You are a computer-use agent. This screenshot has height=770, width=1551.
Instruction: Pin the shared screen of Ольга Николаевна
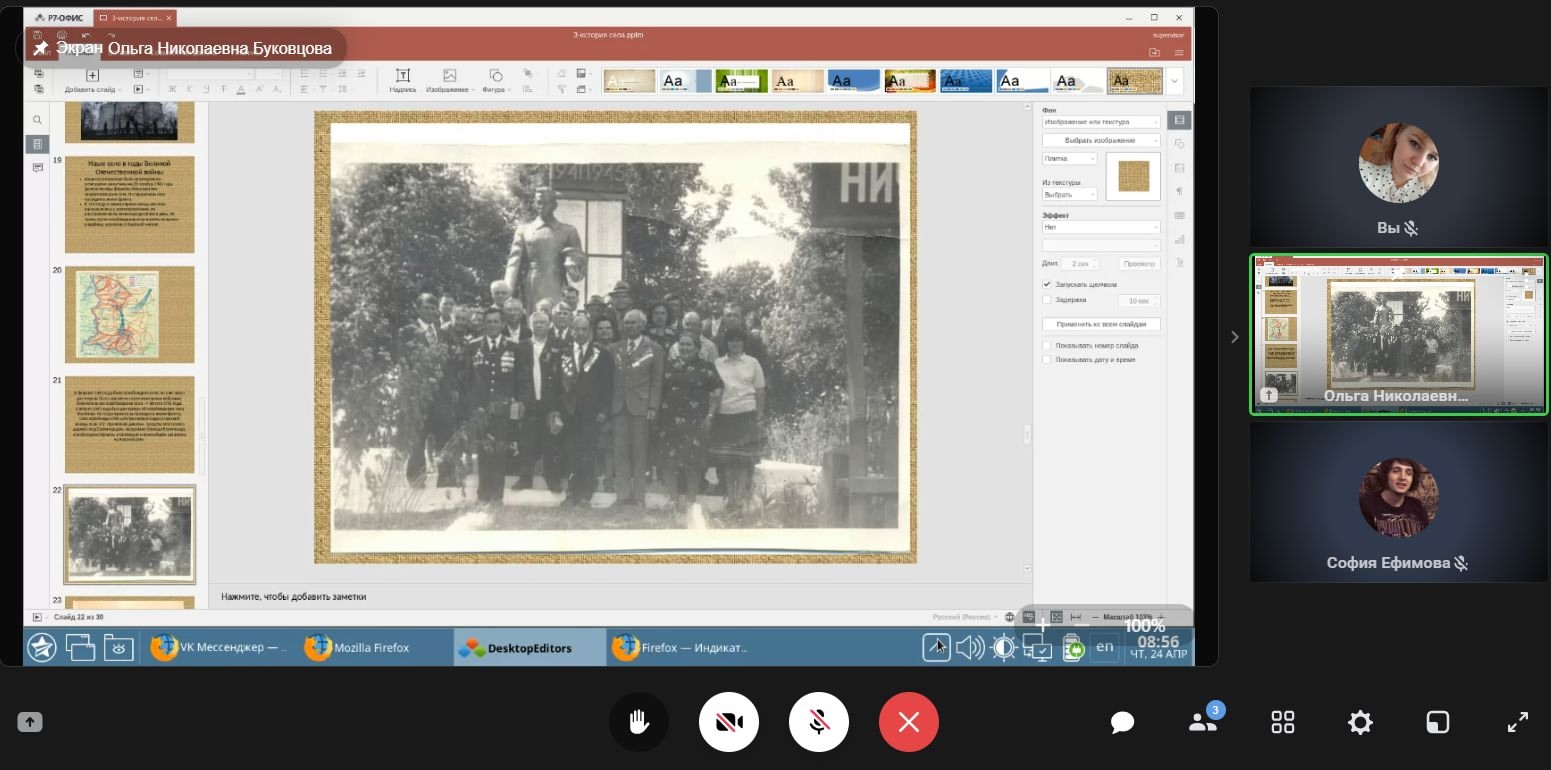tap(41, 47)
